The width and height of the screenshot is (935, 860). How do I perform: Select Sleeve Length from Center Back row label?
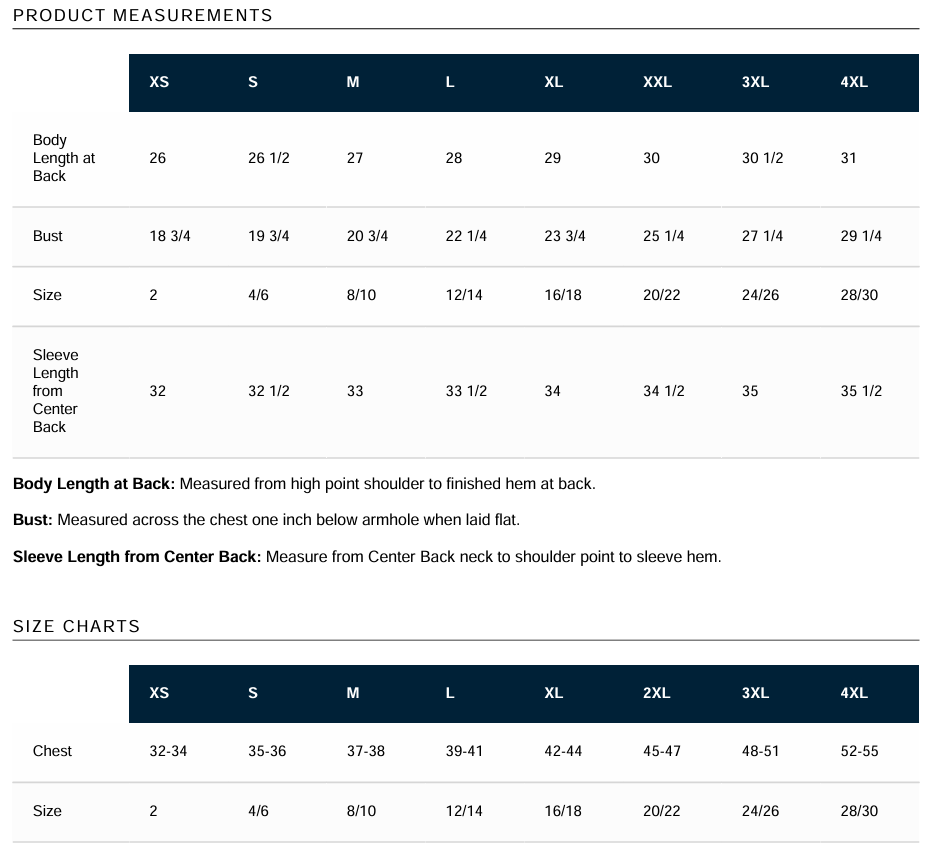pos(55,391)
